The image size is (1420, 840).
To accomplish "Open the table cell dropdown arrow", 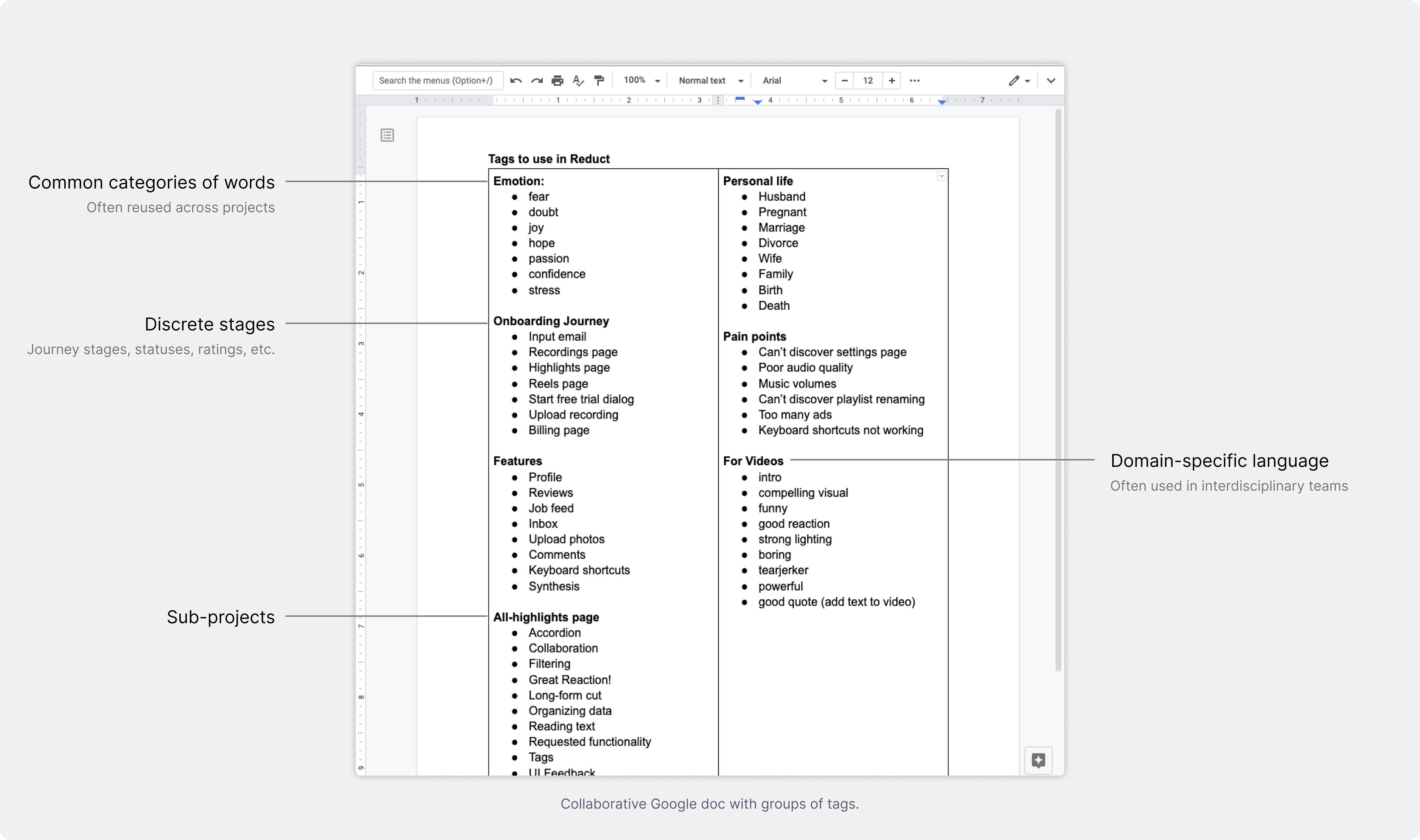I will click(x=941, y=177).
